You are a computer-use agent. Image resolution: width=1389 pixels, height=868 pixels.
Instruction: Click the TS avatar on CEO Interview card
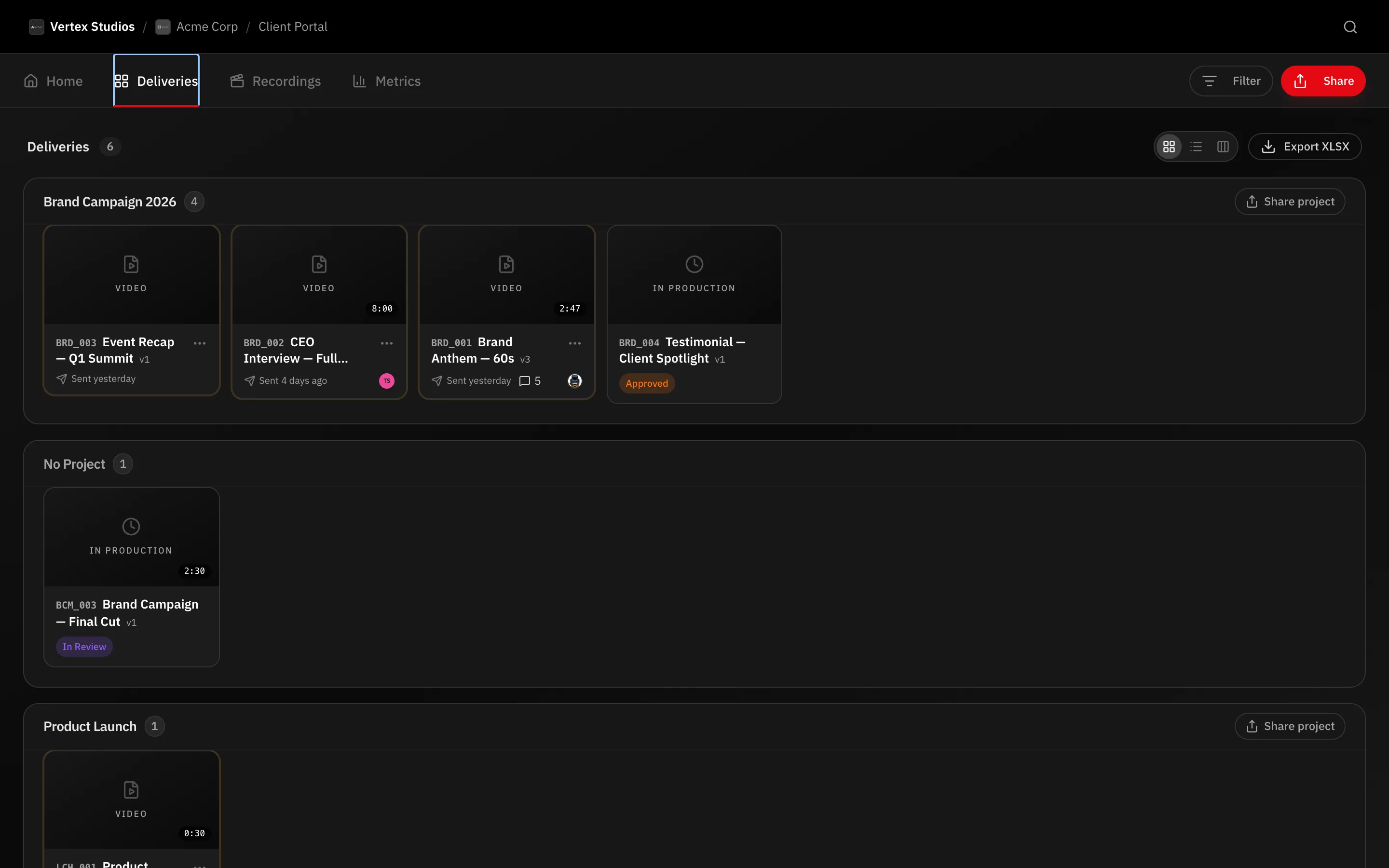(x=387, y=380)
